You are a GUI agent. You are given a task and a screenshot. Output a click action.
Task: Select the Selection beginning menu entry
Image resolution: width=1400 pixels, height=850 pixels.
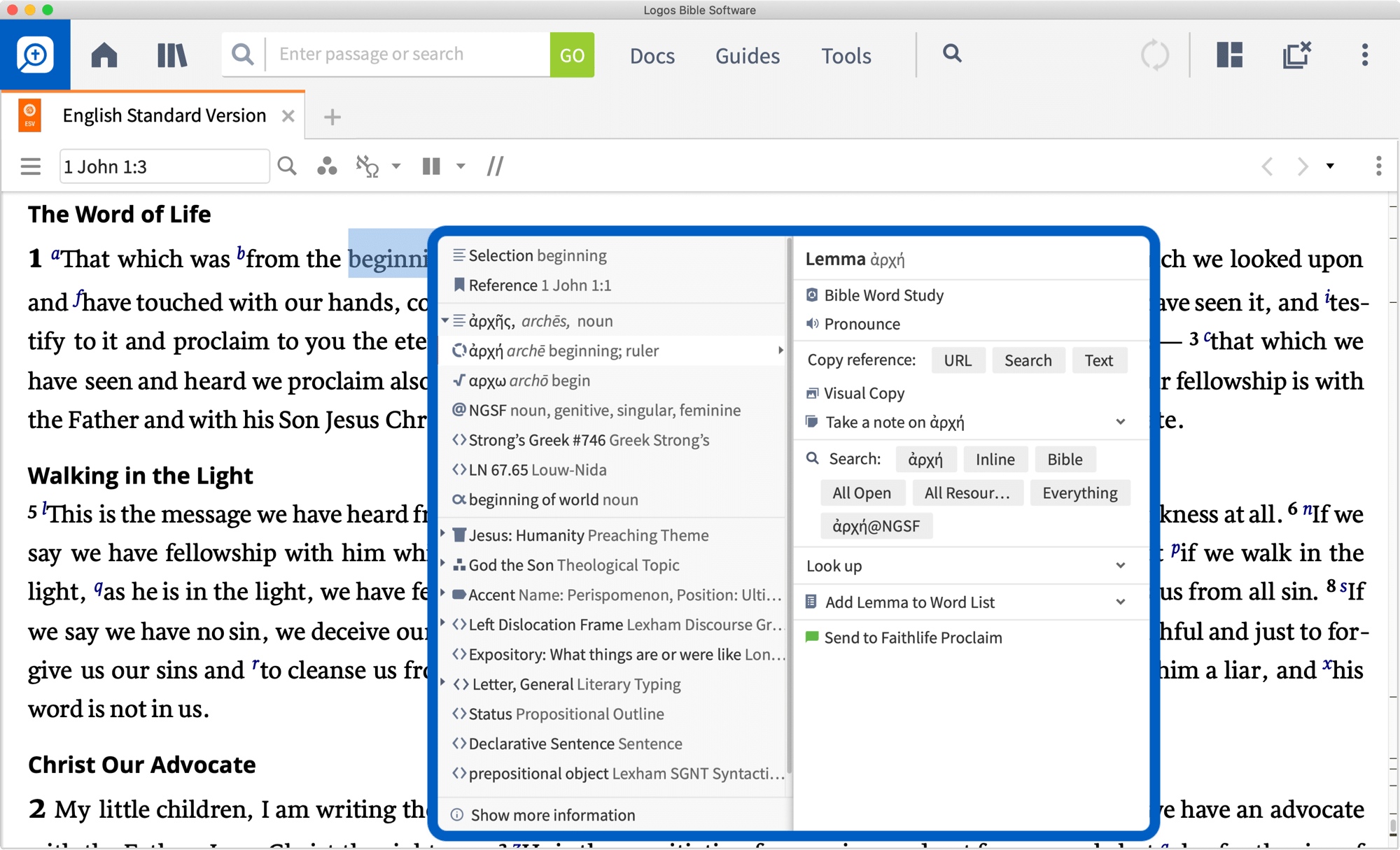pos(612,255)
